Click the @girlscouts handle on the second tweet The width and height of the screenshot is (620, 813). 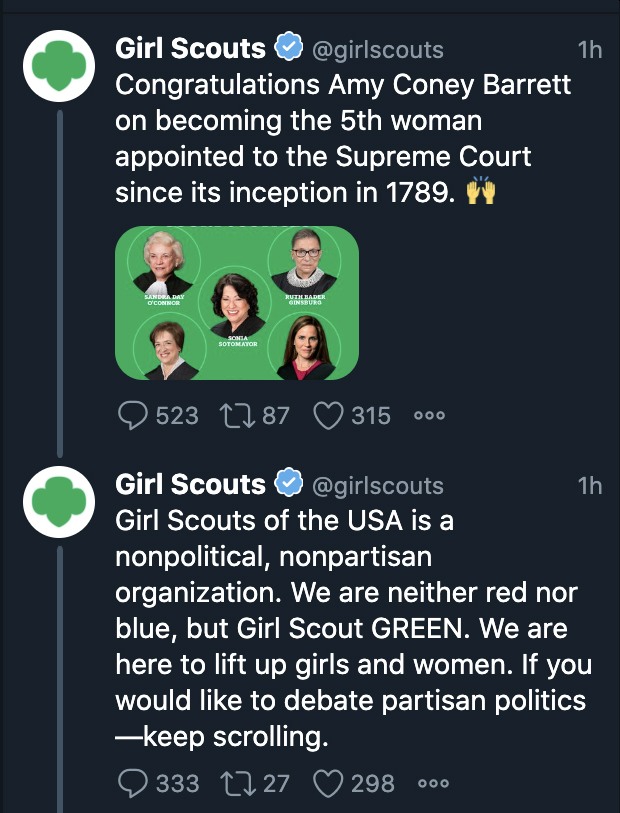378,486
